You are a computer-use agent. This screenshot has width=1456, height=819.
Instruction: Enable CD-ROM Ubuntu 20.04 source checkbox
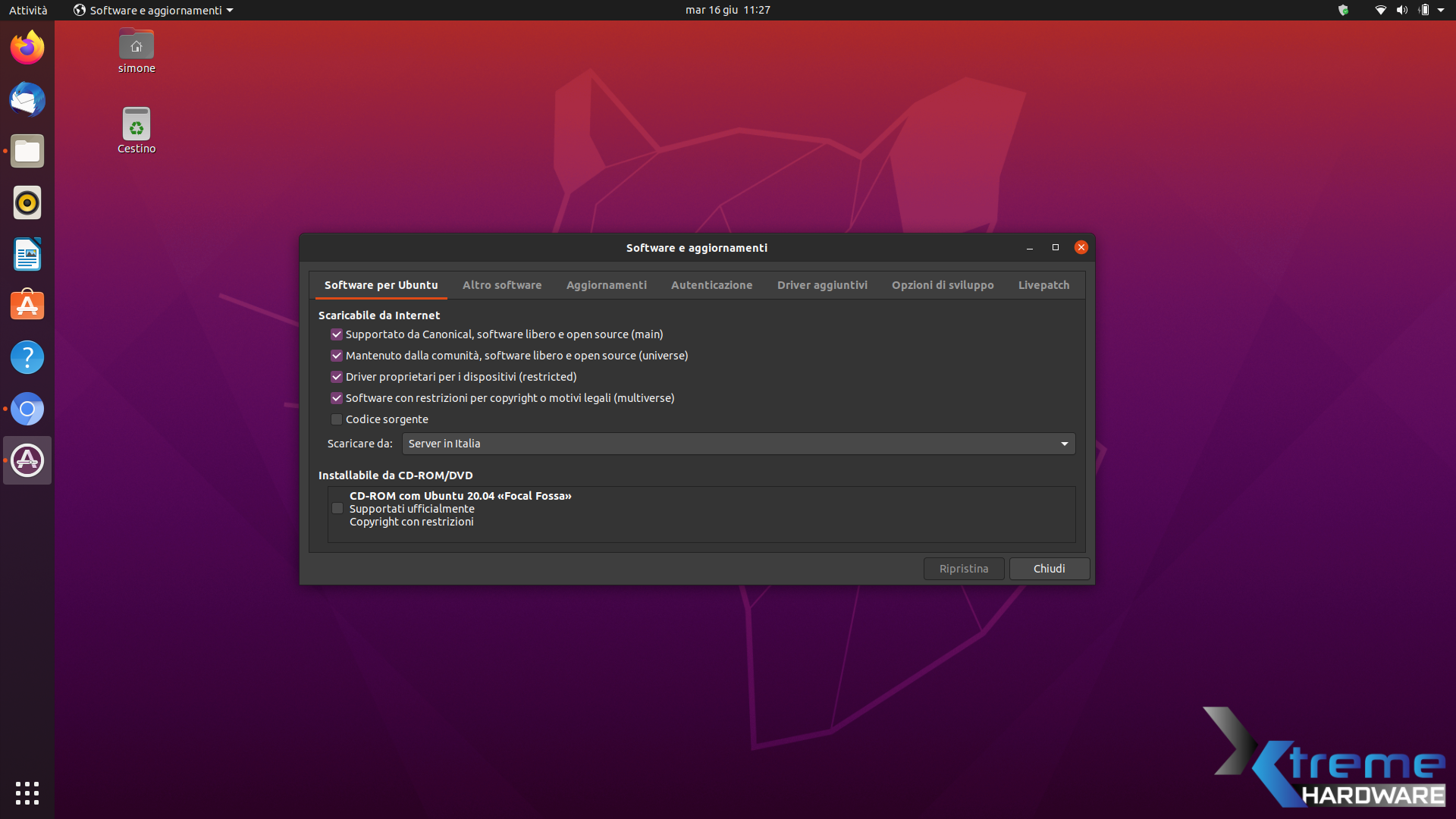(x=337, y=509)
